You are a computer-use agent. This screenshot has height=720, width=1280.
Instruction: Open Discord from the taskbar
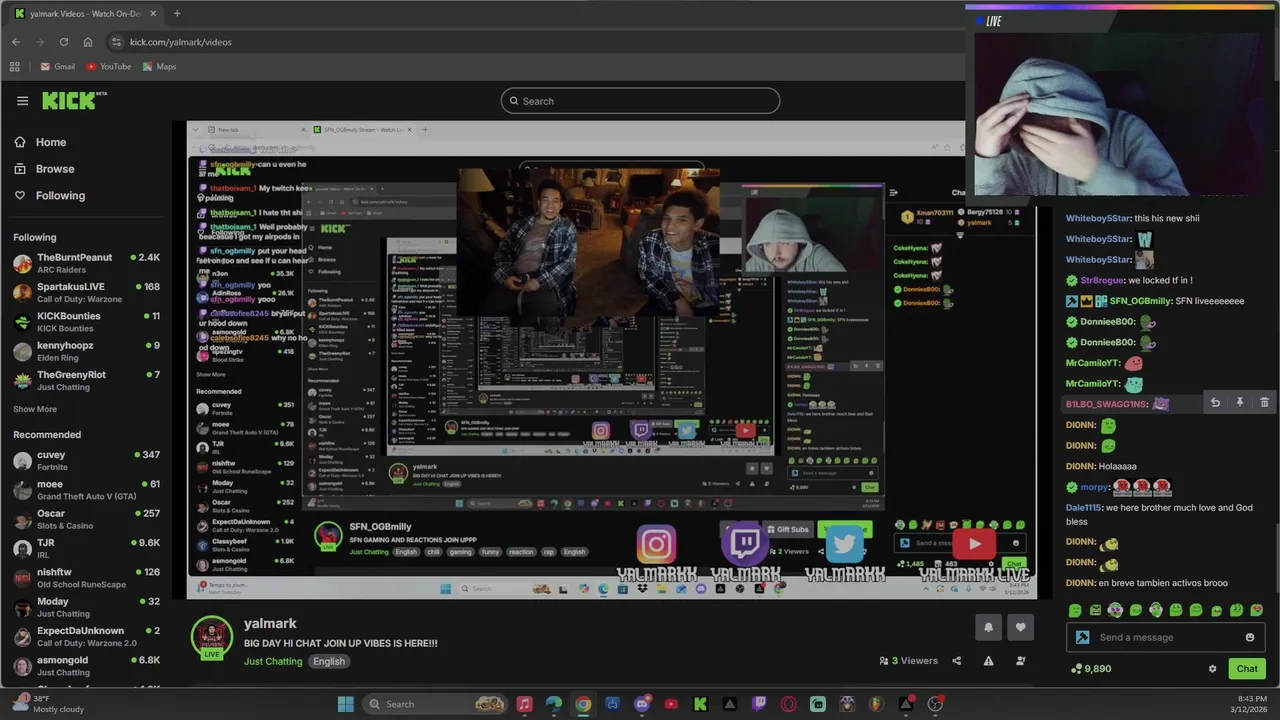642,704
